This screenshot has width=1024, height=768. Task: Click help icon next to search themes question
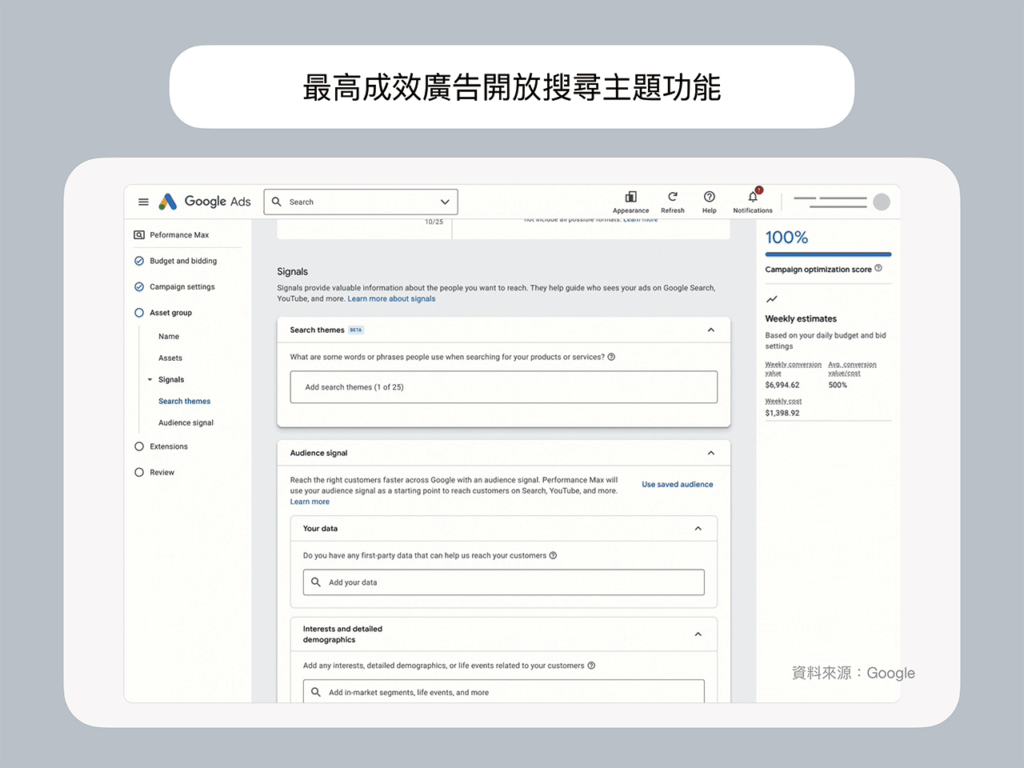click(611, 357)
